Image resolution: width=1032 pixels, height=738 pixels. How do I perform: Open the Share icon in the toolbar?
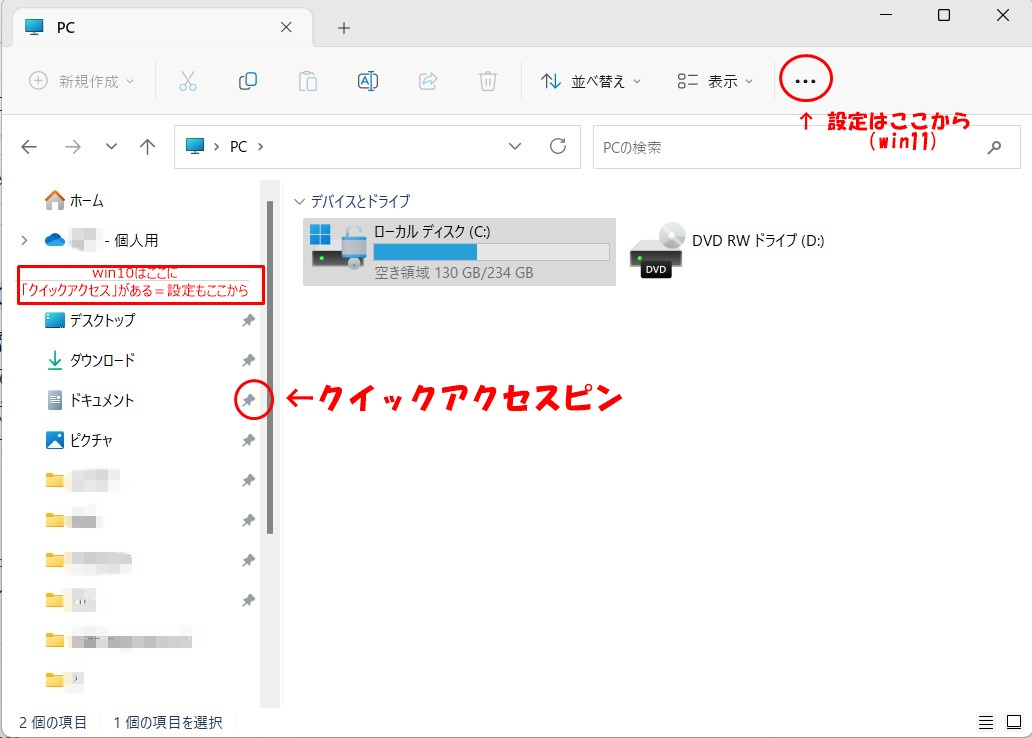428,80
